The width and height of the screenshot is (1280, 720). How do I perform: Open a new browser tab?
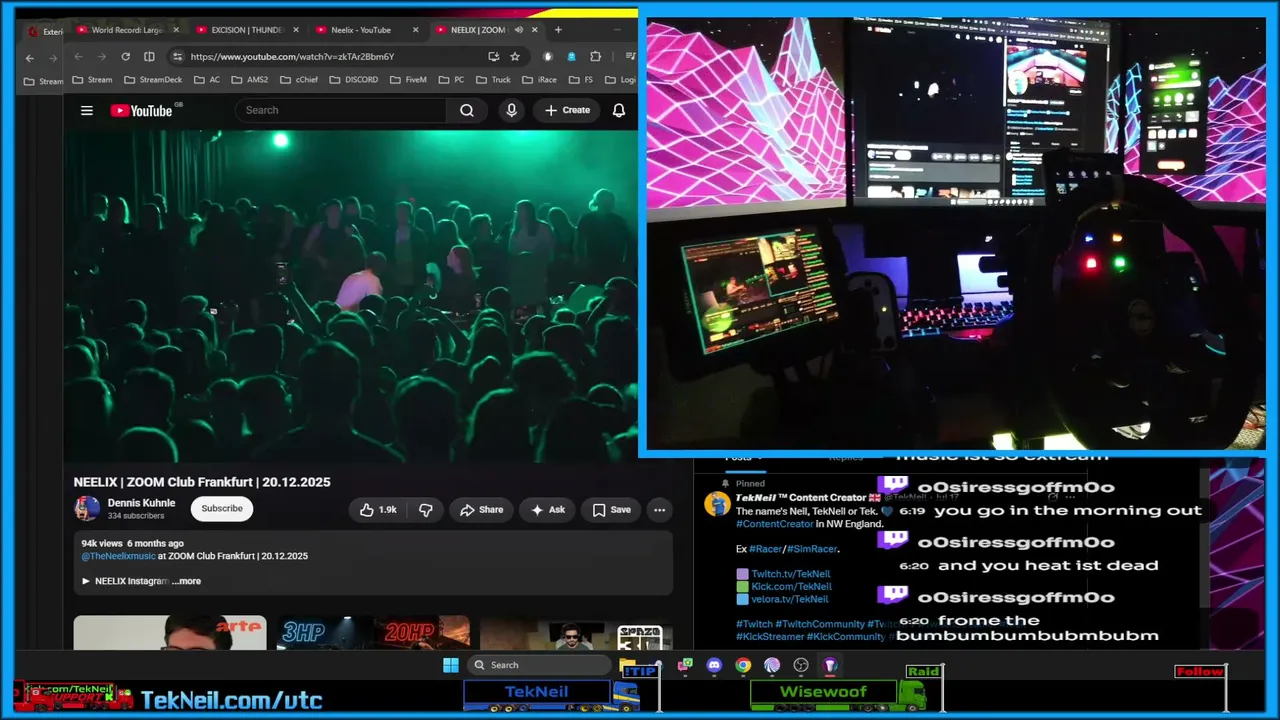coord(558,30)
